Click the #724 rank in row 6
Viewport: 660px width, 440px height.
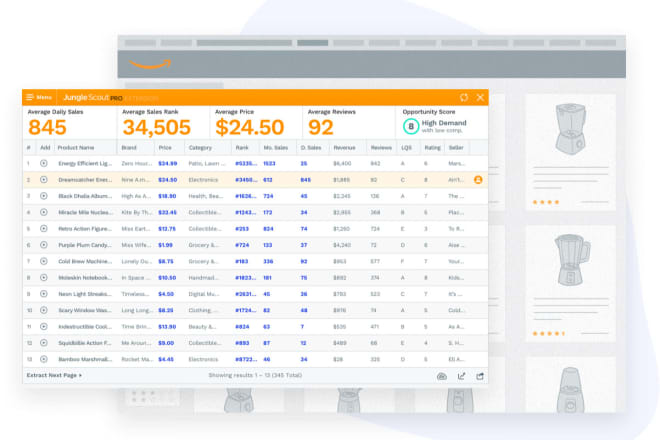(x=242, y=245)
